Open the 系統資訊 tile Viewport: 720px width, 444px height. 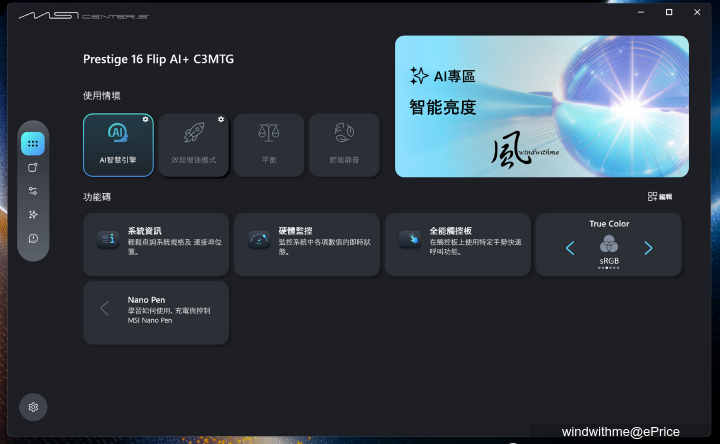coord(156,244)
